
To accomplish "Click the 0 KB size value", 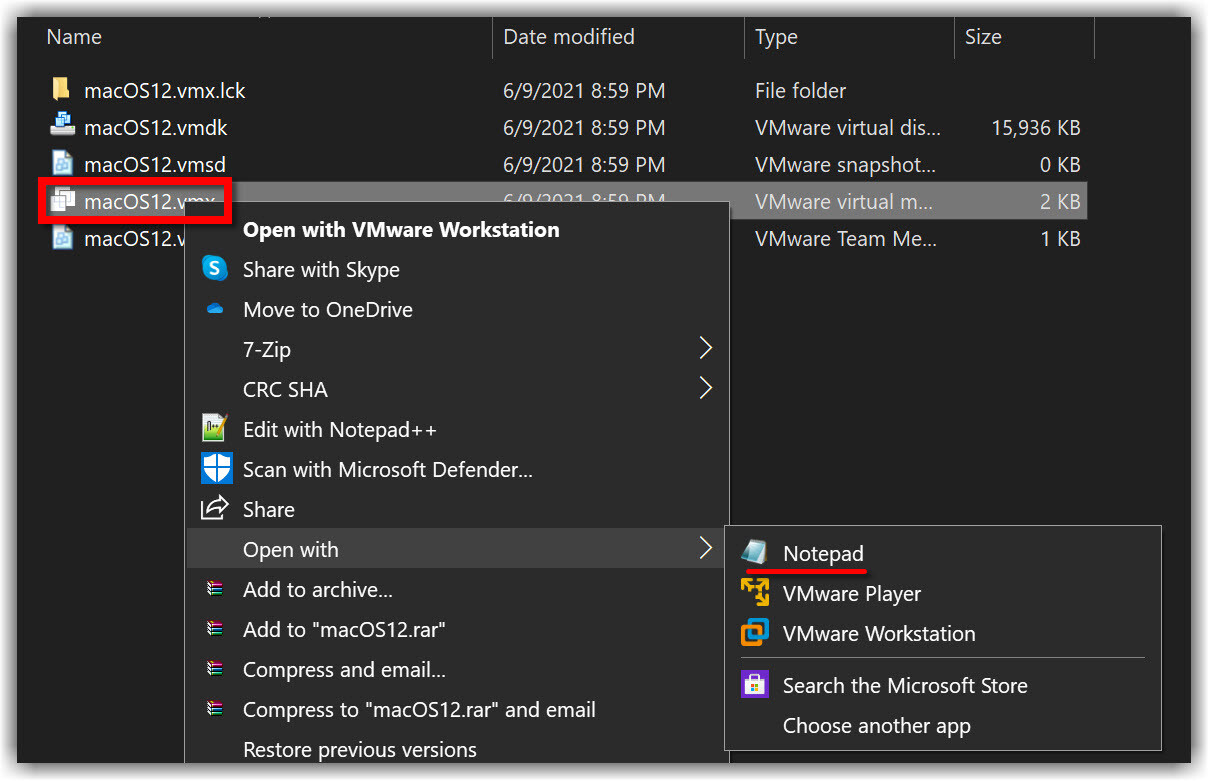I will (1060, 164).
